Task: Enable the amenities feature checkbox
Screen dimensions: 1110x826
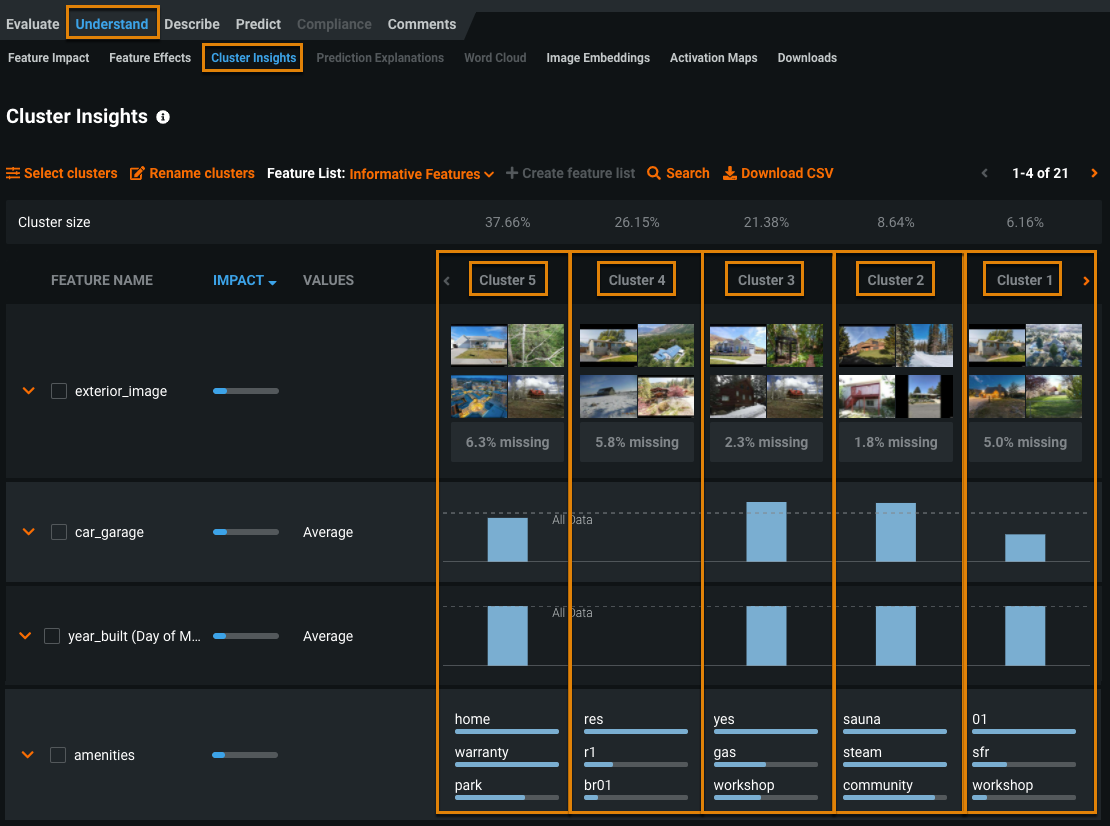Action: (58, 755)
